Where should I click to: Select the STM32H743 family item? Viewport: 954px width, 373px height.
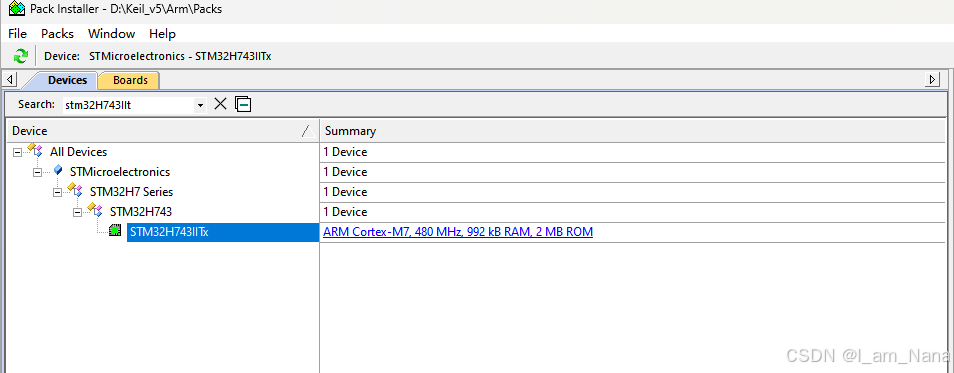pyautogui.click(x=141, y=212)
